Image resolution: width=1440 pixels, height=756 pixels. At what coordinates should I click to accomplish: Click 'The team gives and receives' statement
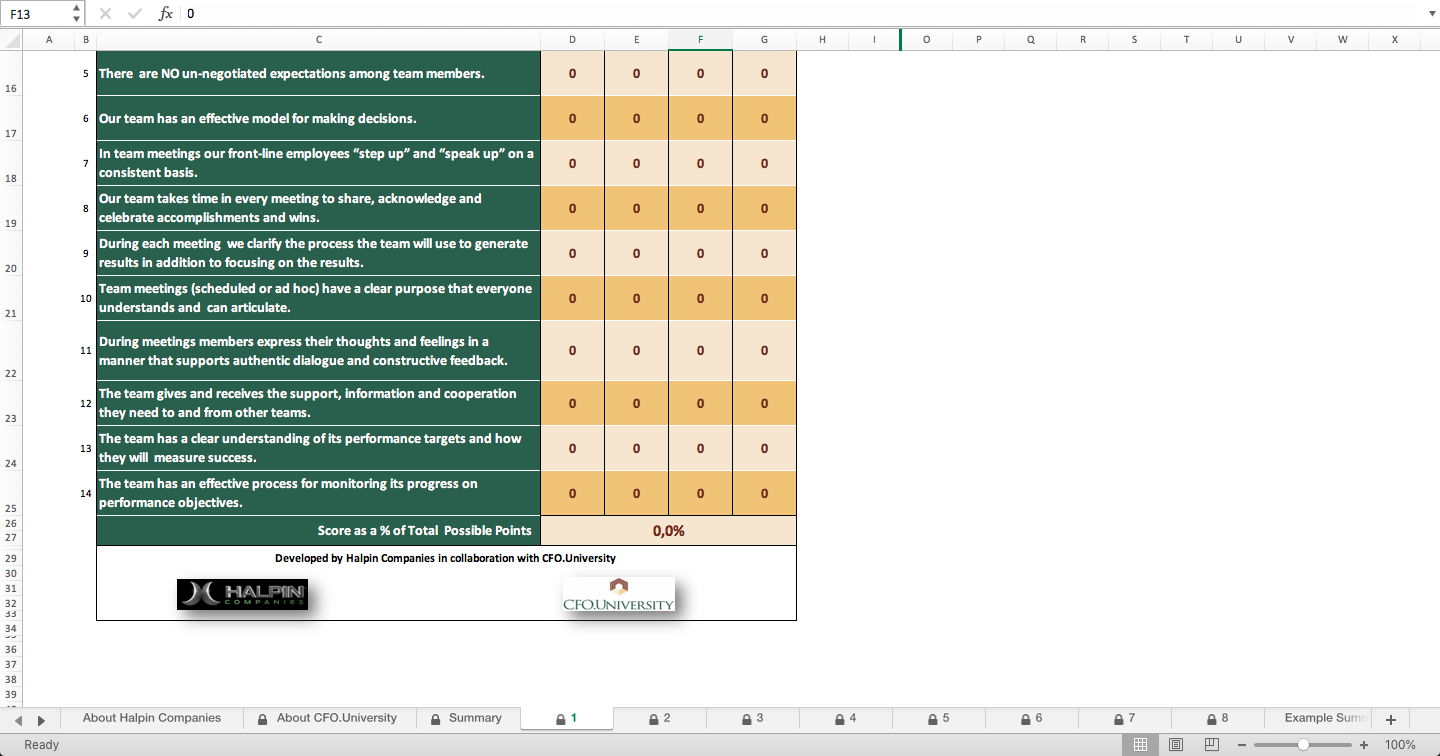tap(318, 403)
